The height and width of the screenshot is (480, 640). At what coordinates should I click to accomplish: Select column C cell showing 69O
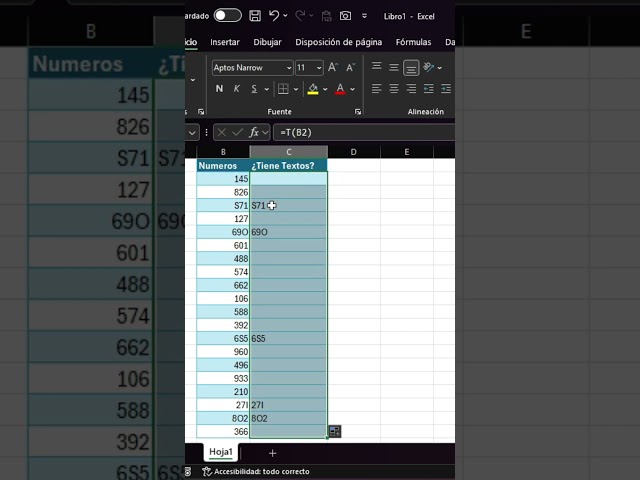coord(288,232)
